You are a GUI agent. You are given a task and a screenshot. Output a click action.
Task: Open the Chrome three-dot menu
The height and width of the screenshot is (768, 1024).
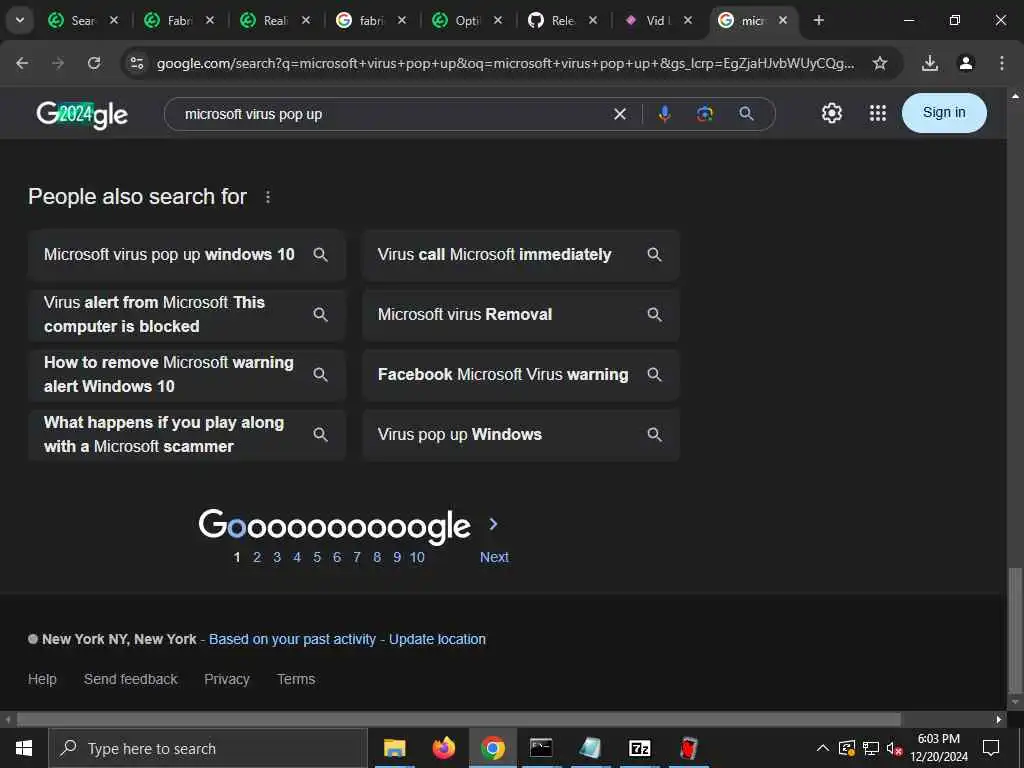[1002, 63]
